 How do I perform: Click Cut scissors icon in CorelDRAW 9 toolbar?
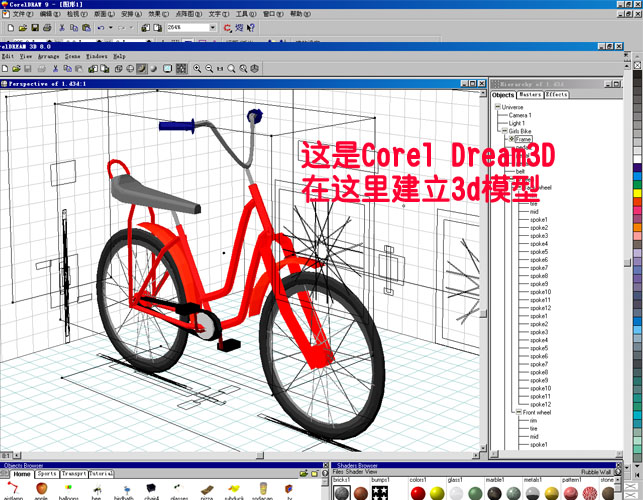pyautogui.click(x=62, y=28)
